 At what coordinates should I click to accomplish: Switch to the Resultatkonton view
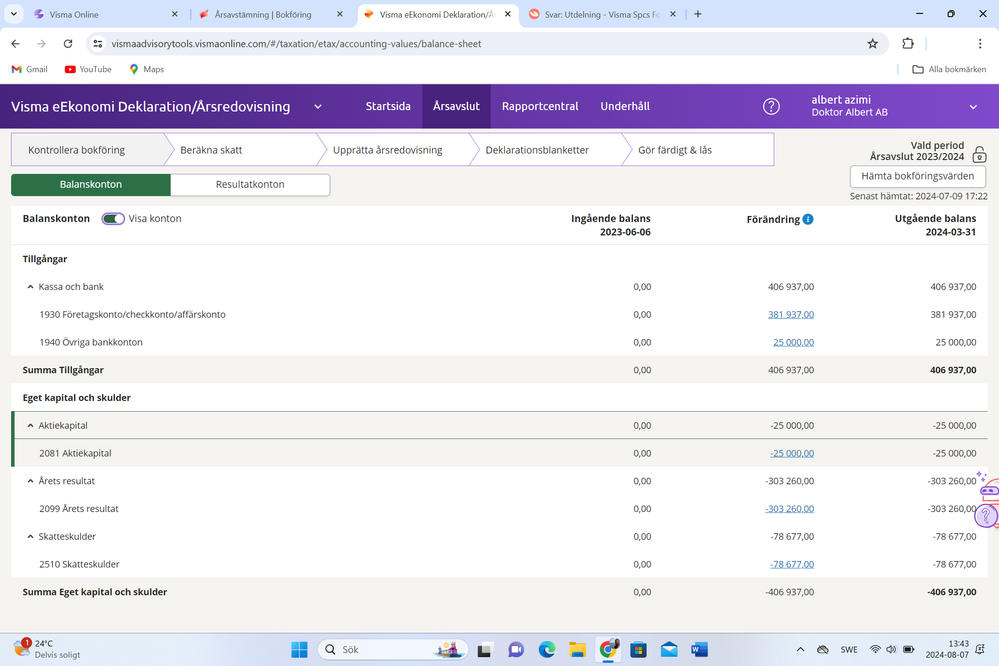[x=250, y=184]
